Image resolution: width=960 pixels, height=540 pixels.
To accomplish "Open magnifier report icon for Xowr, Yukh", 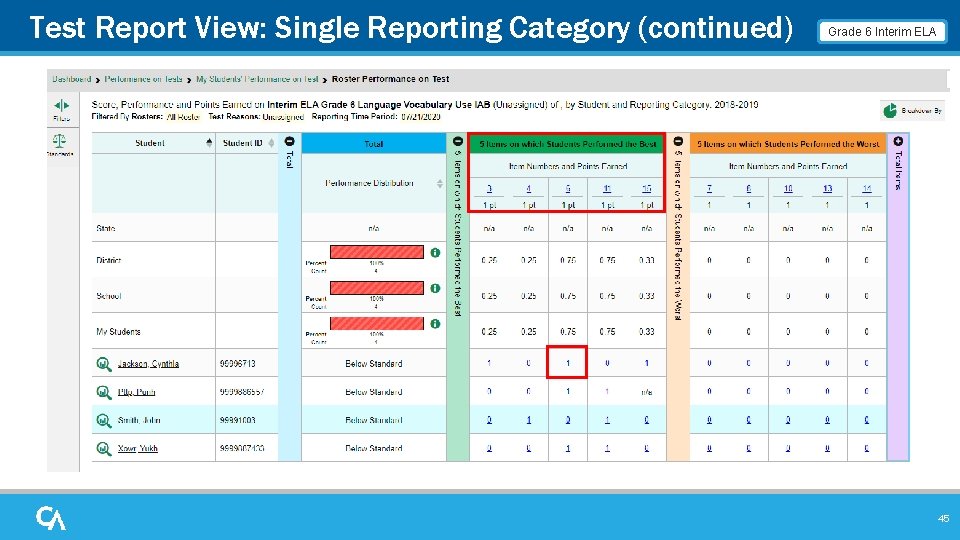I will (x=104, y=448).
